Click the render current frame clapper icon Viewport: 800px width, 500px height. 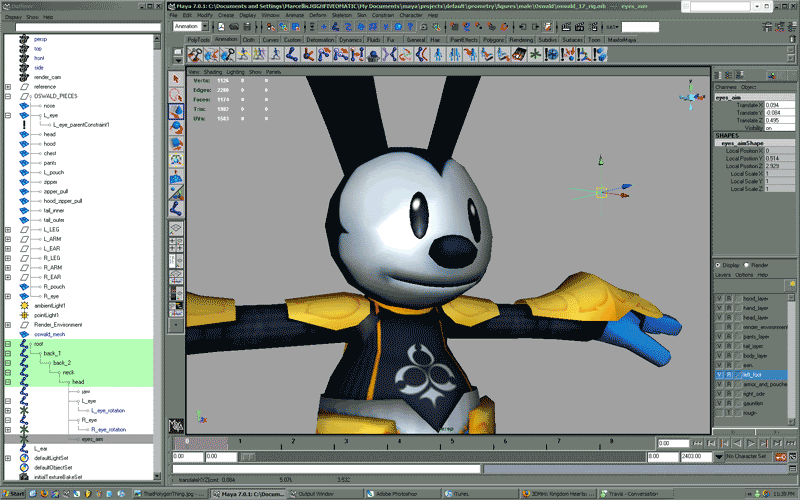click(566, 27)
